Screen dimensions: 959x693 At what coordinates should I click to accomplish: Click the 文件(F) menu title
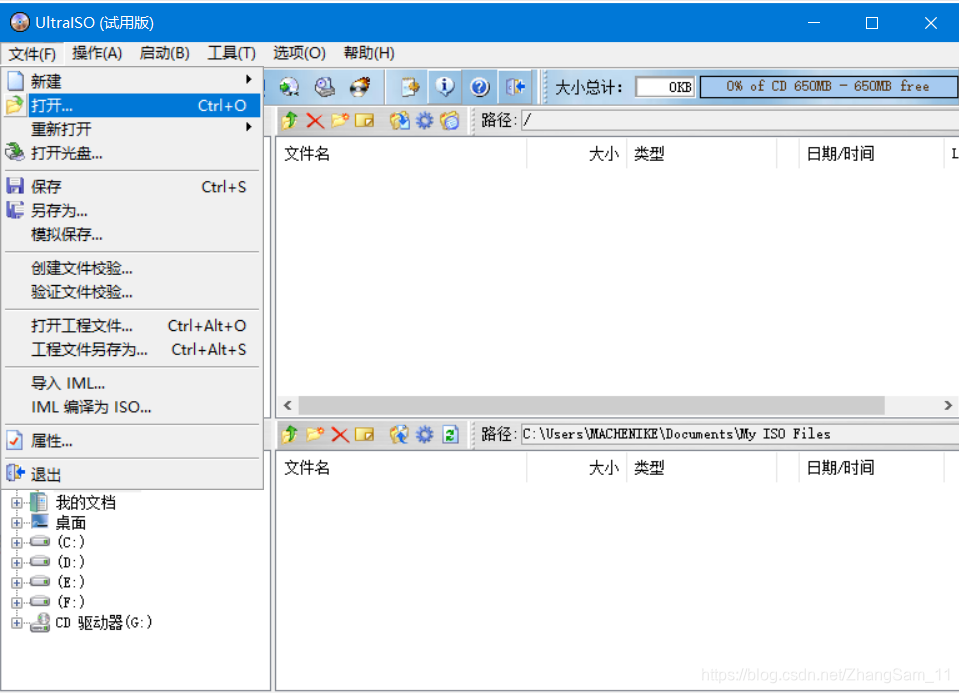32,54
